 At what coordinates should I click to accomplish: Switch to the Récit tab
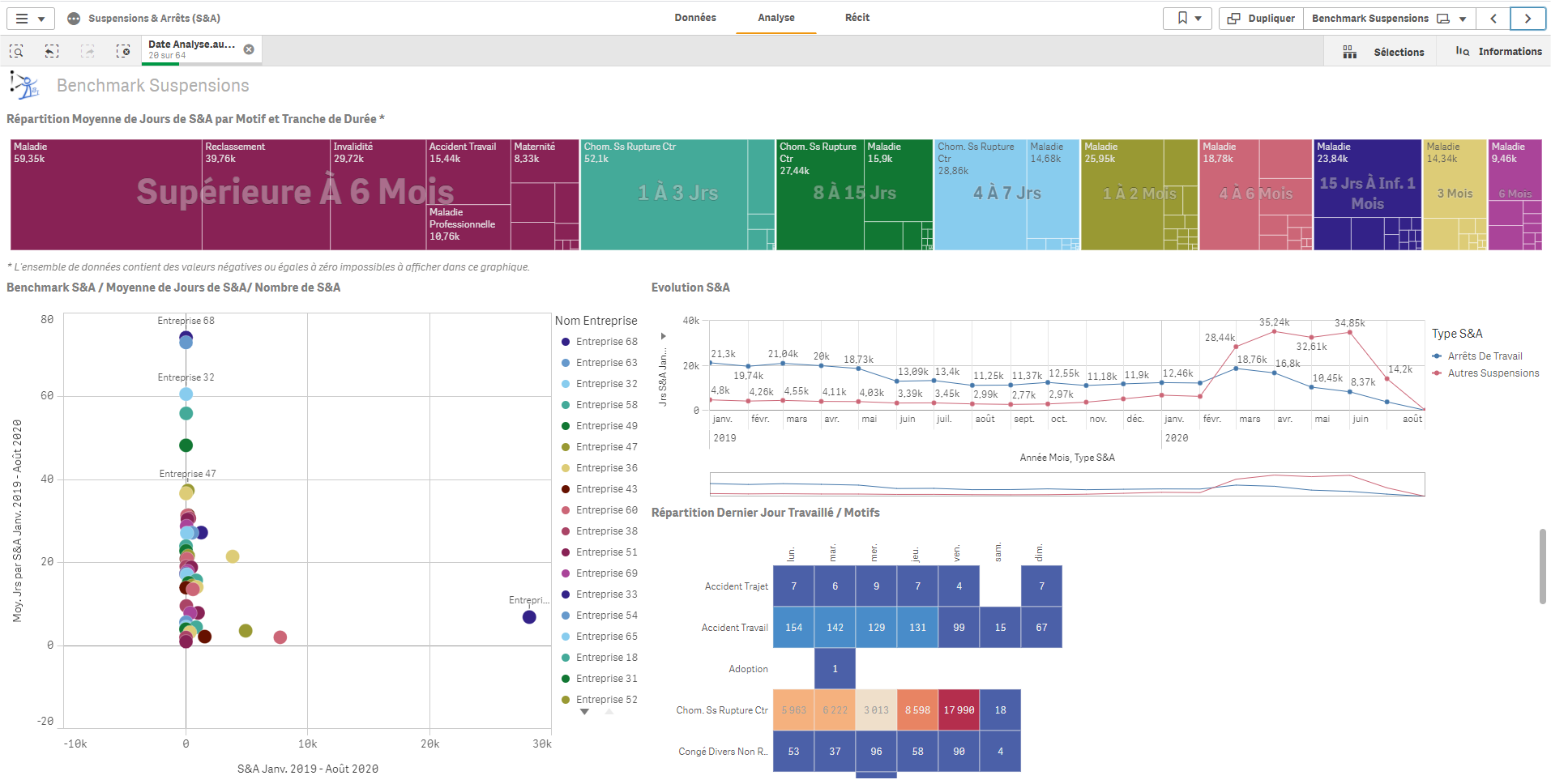click(857, 18)
